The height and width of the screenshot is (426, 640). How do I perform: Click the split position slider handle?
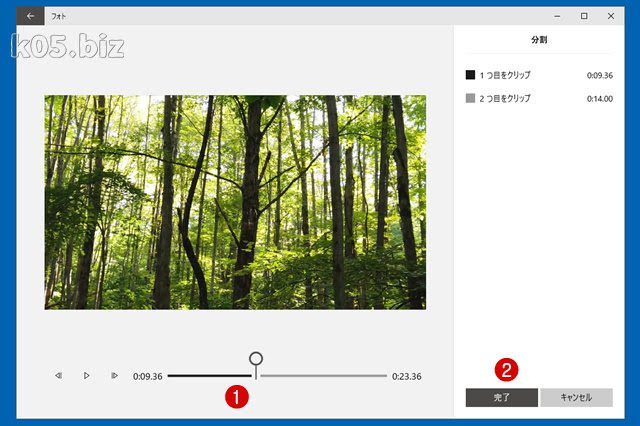point(256,359)
